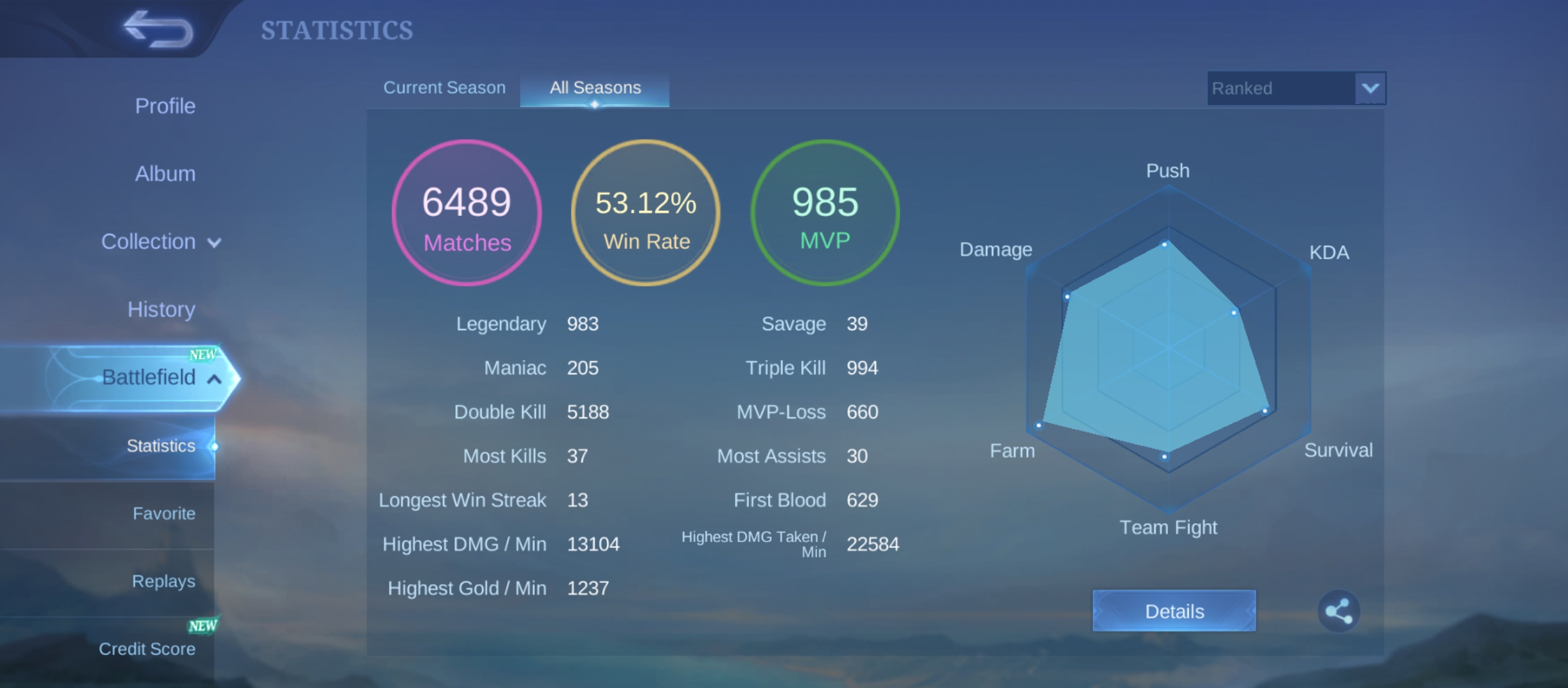This screenshot has width=1568, height=688.
Task: Open the Album section
Action: (165, 173)
